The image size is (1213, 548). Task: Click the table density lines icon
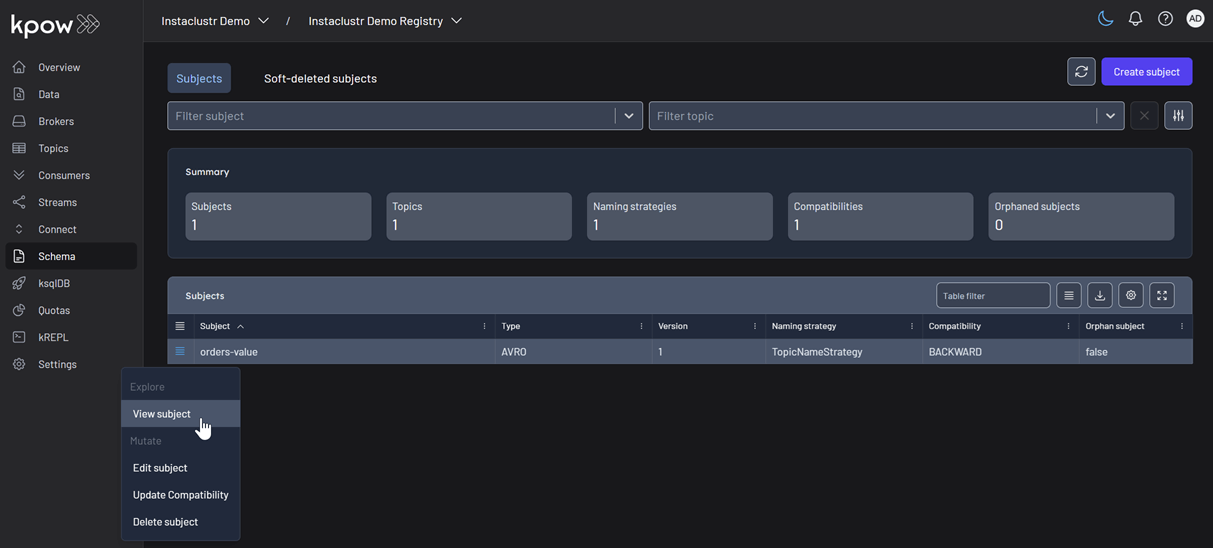tap(1069, 296)
